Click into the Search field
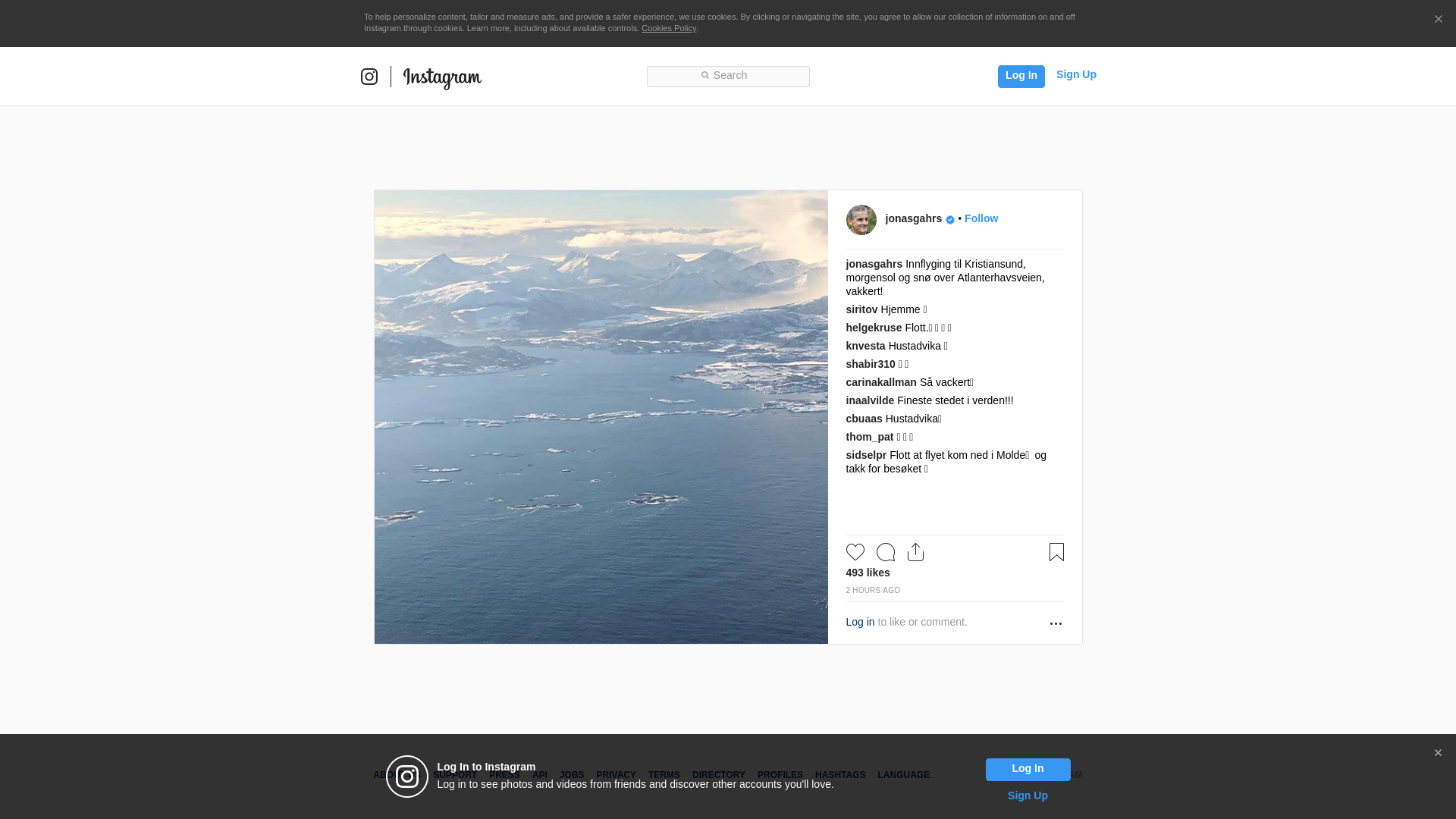1456x819 pixels. [728, 76]
